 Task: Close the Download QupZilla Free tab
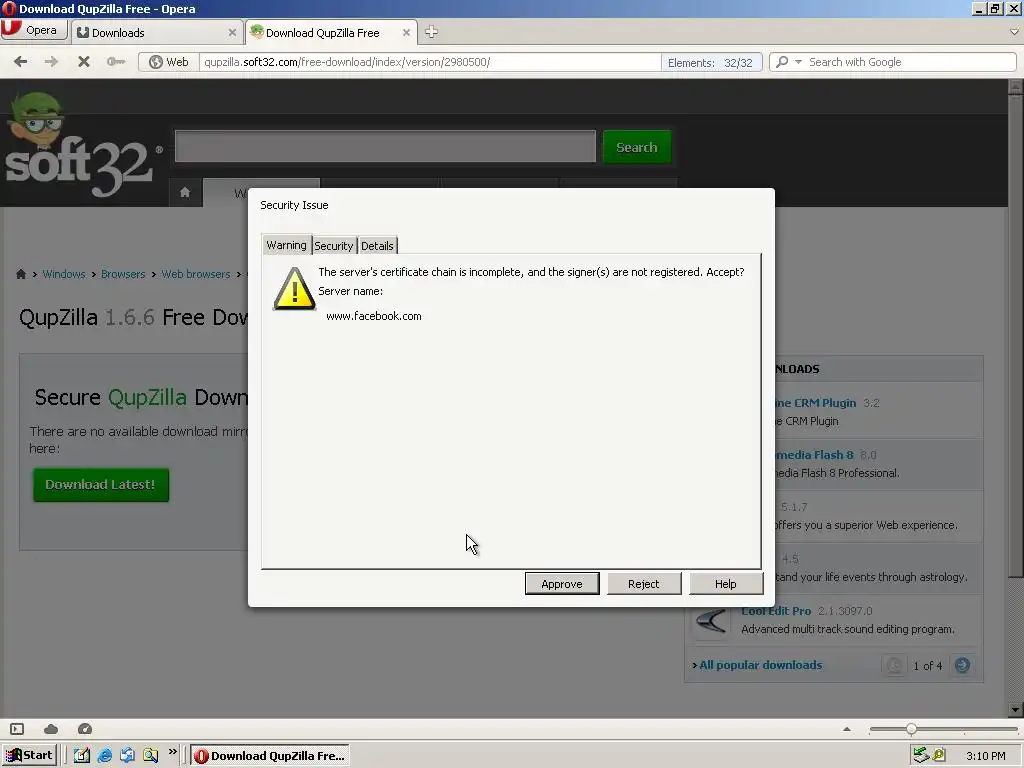[406, 33]
